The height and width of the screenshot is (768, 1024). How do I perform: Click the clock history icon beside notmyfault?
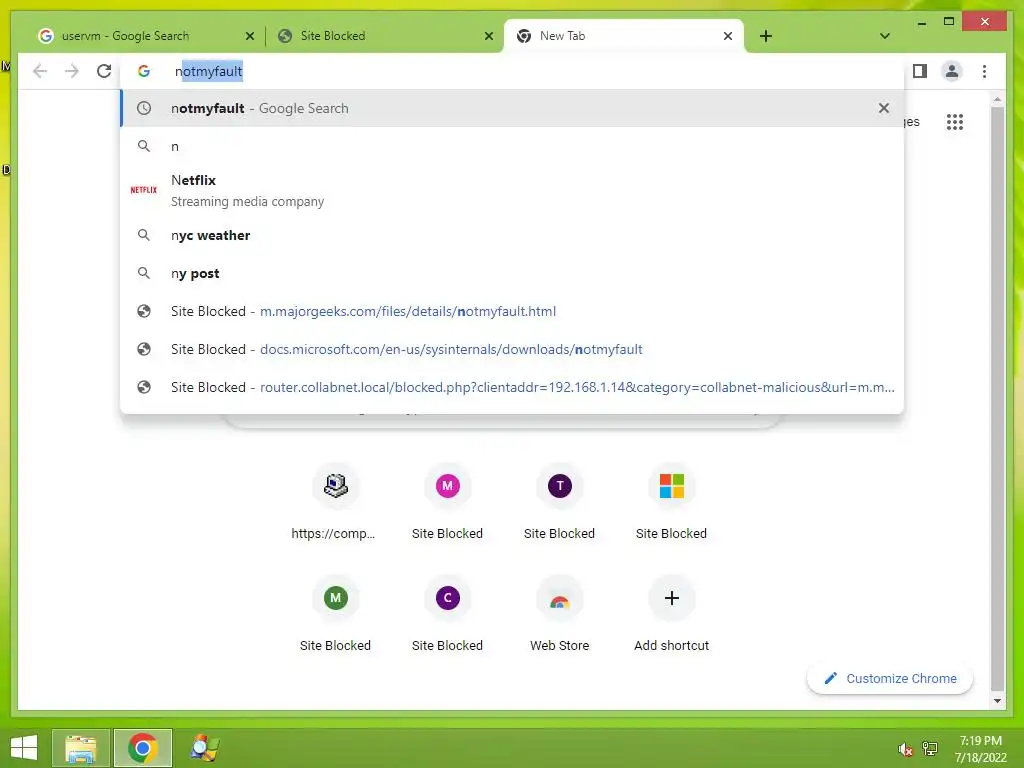click(144, 108)
